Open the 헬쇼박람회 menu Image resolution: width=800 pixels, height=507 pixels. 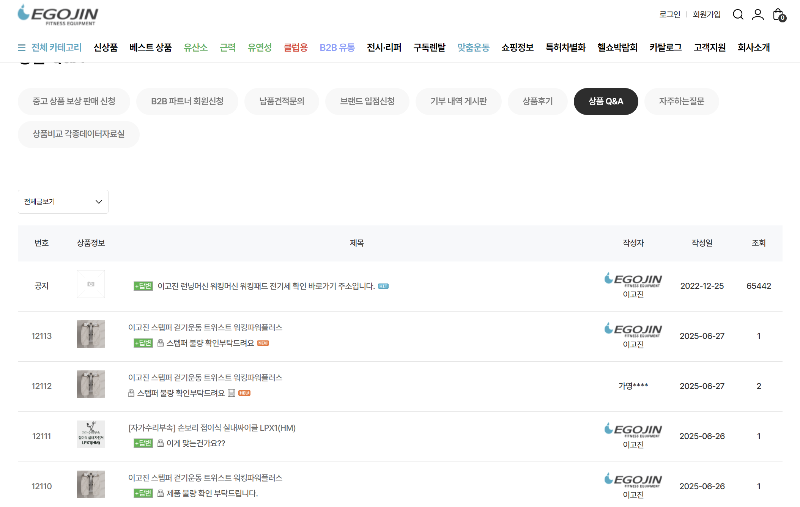point(617,47)
